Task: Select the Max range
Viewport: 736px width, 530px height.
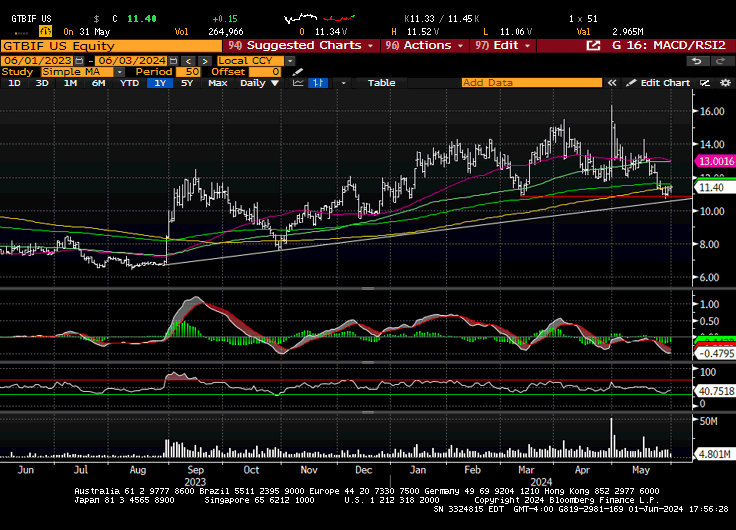Action: pyautogui.click(x=217, y=83)
